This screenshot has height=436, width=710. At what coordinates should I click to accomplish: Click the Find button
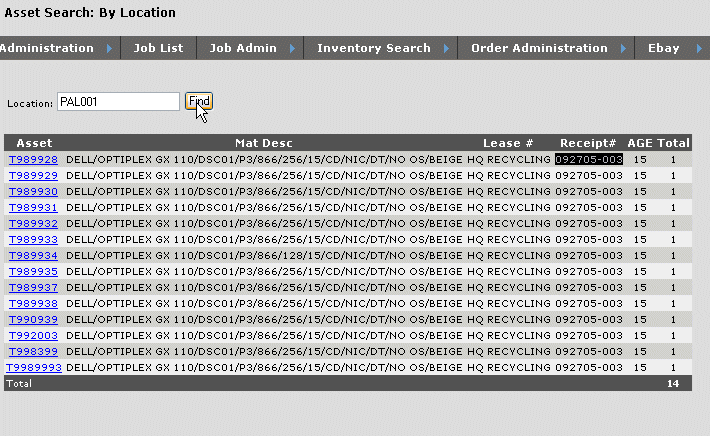pyautogui.click(x=199, y=101)
